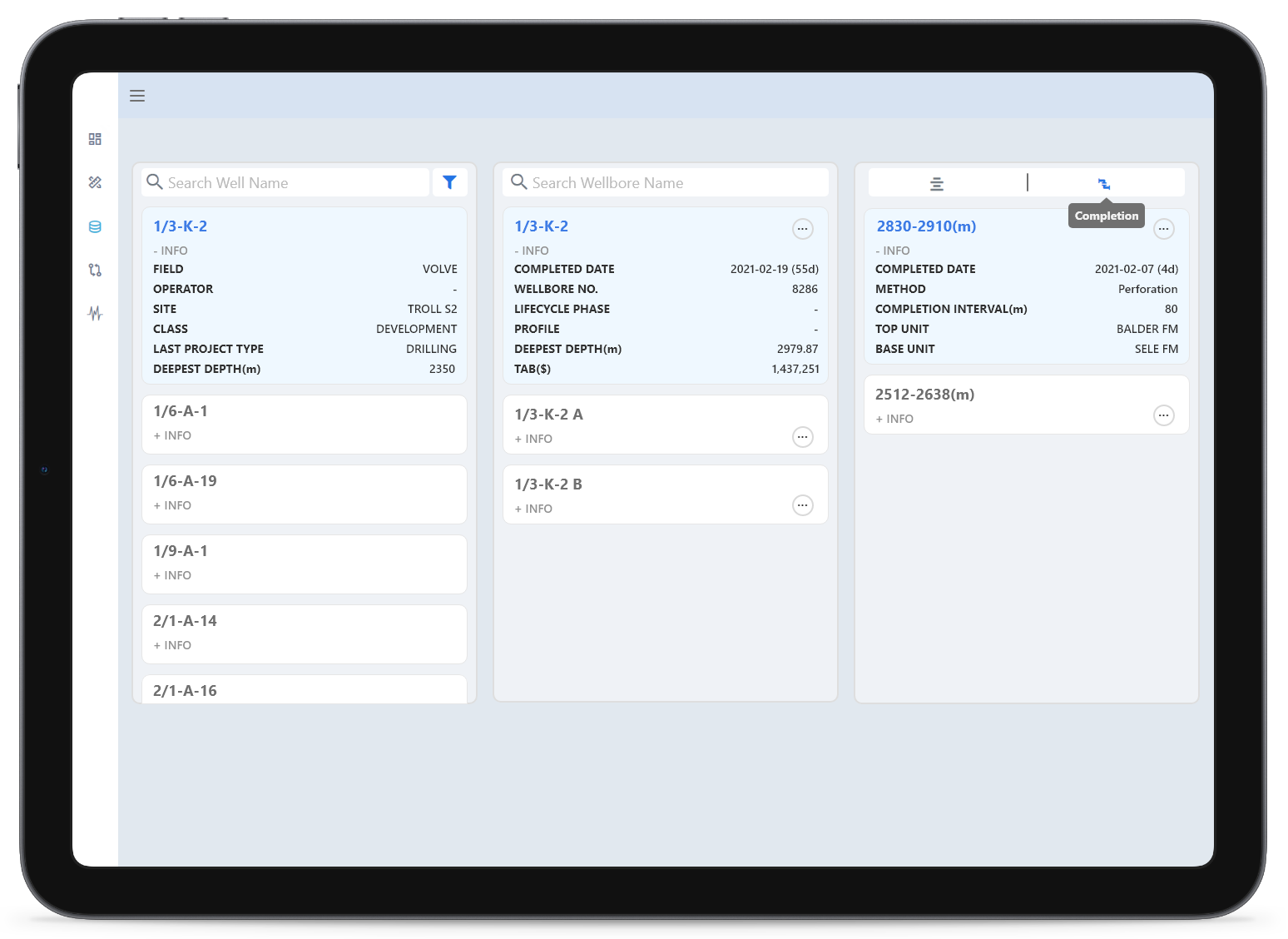Open more options for 2830-2910(m) completion
The width and height of the screenshot is (1288, 939).
click(x=1163, y=229)
